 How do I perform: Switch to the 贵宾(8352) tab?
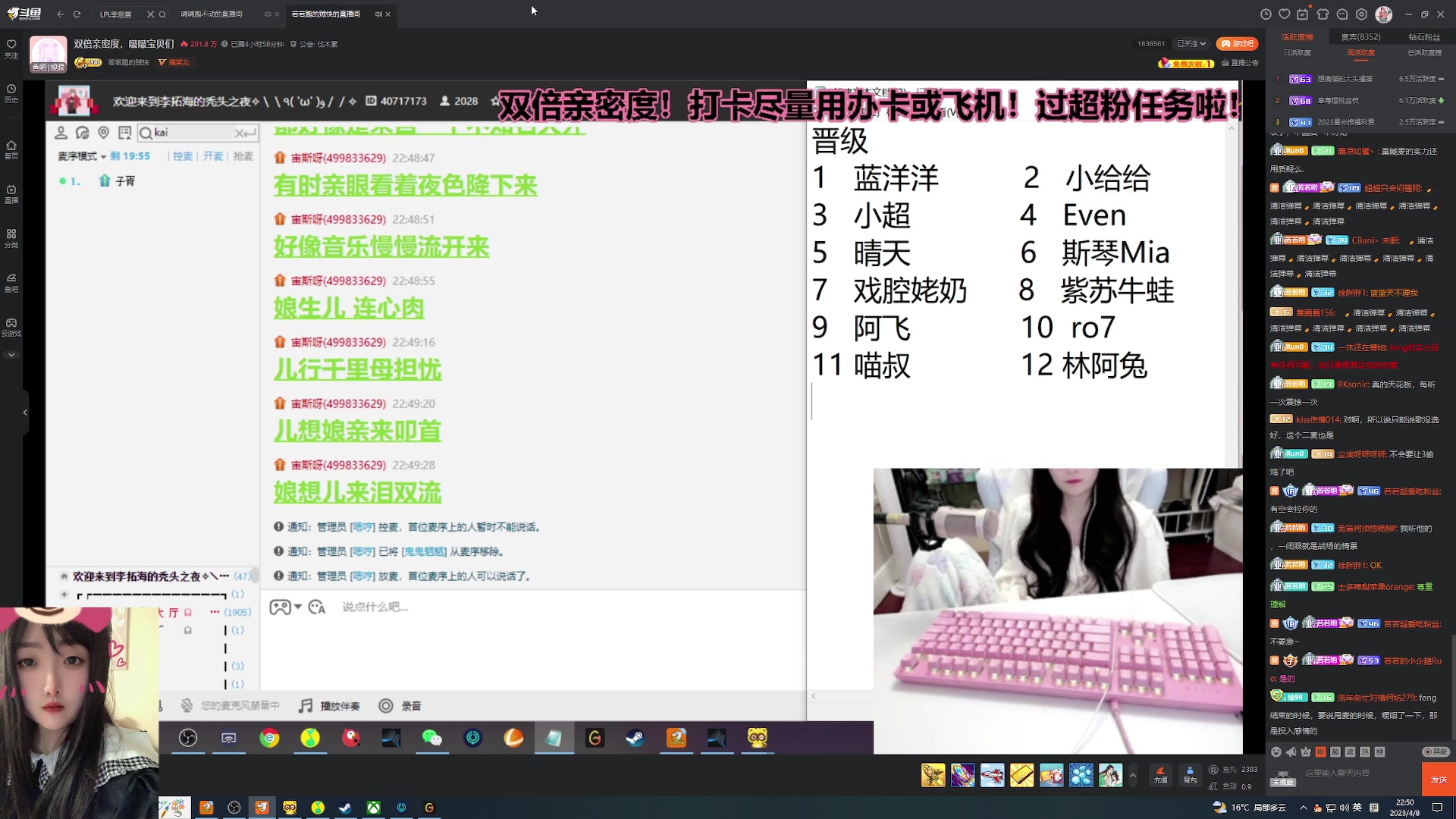(1361, 36)
